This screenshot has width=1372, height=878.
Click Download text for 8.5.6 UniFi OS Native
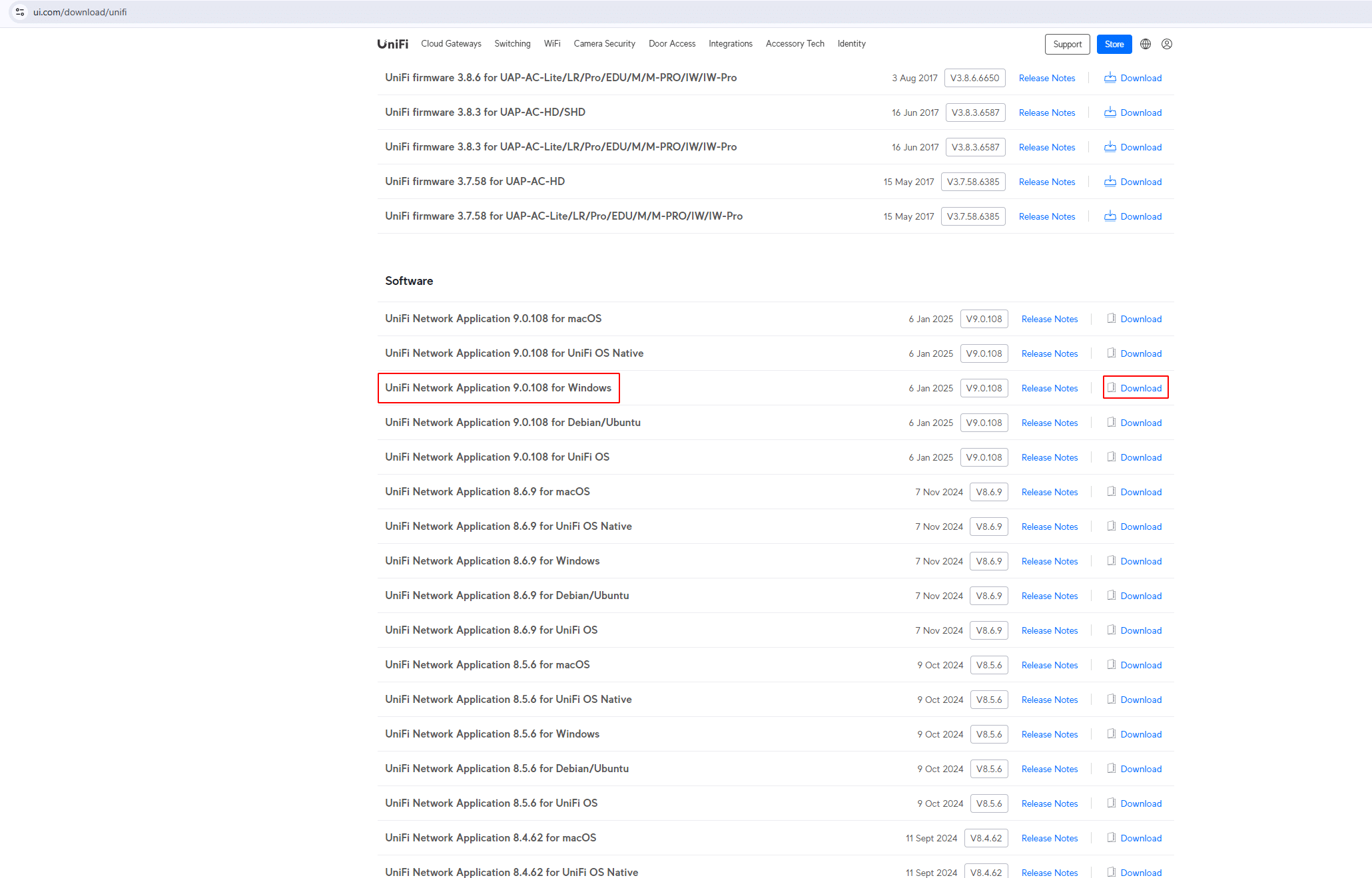(x=1141, y=700)
